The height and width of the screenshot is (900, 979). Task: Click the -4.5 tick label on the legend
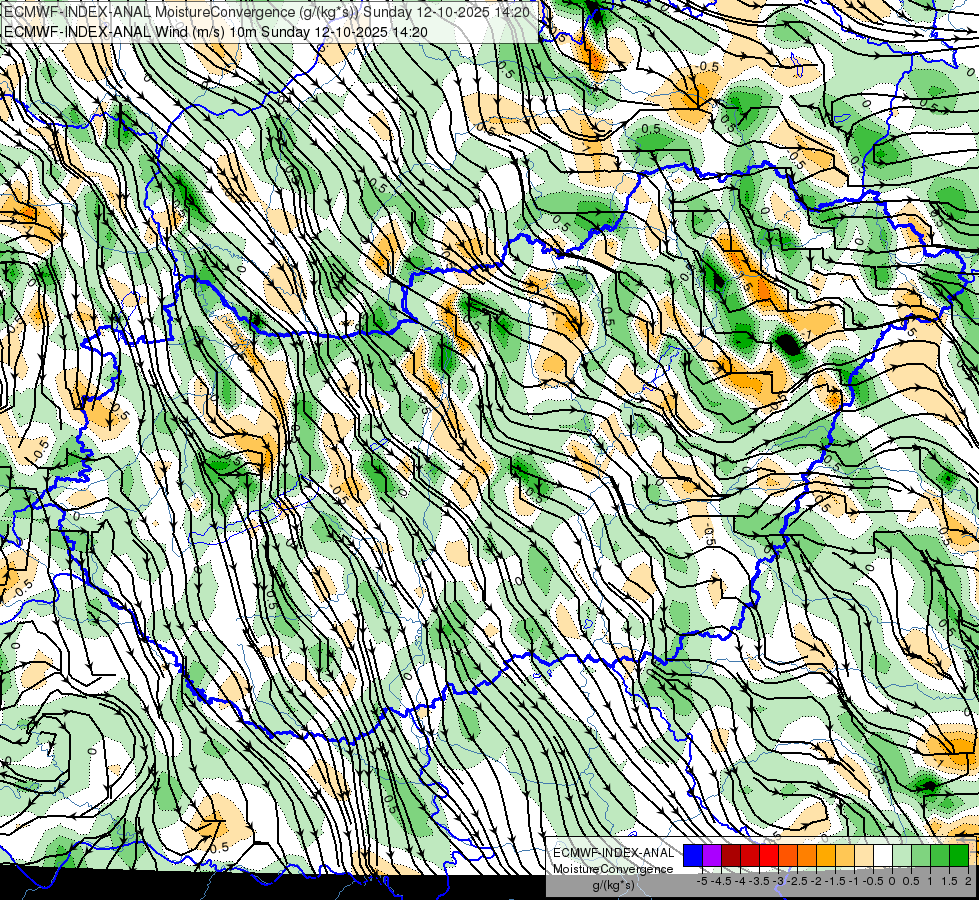point(722,881)
